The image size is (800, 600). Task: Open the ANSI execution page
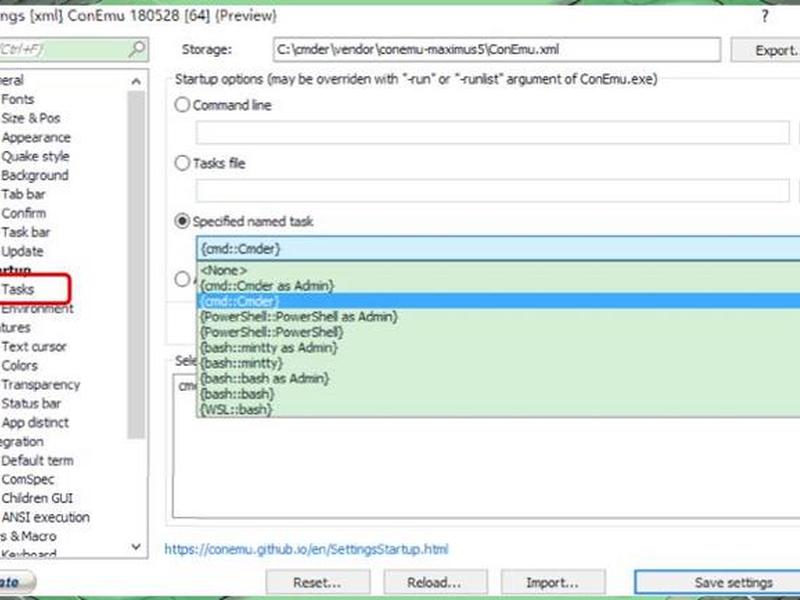(45, 517)
